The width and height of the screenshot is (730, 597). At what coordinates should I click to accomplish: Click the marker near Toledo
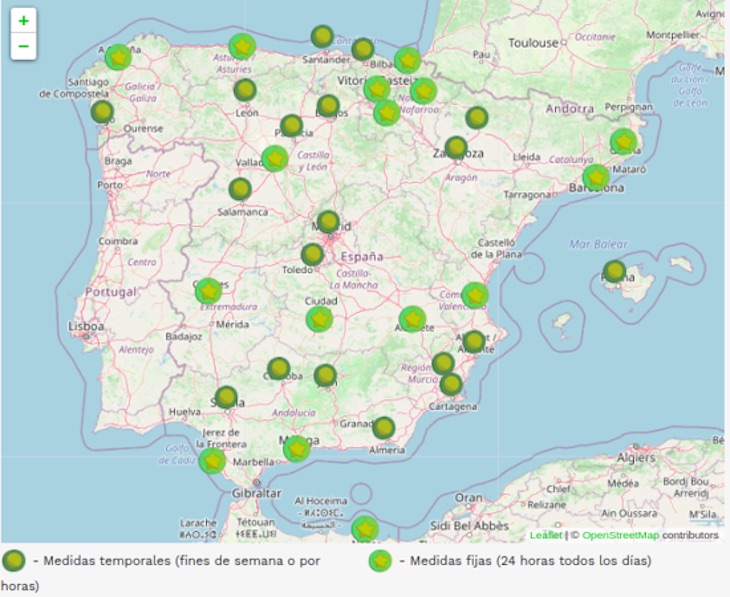pyautogui.click(x=313, y=254)
